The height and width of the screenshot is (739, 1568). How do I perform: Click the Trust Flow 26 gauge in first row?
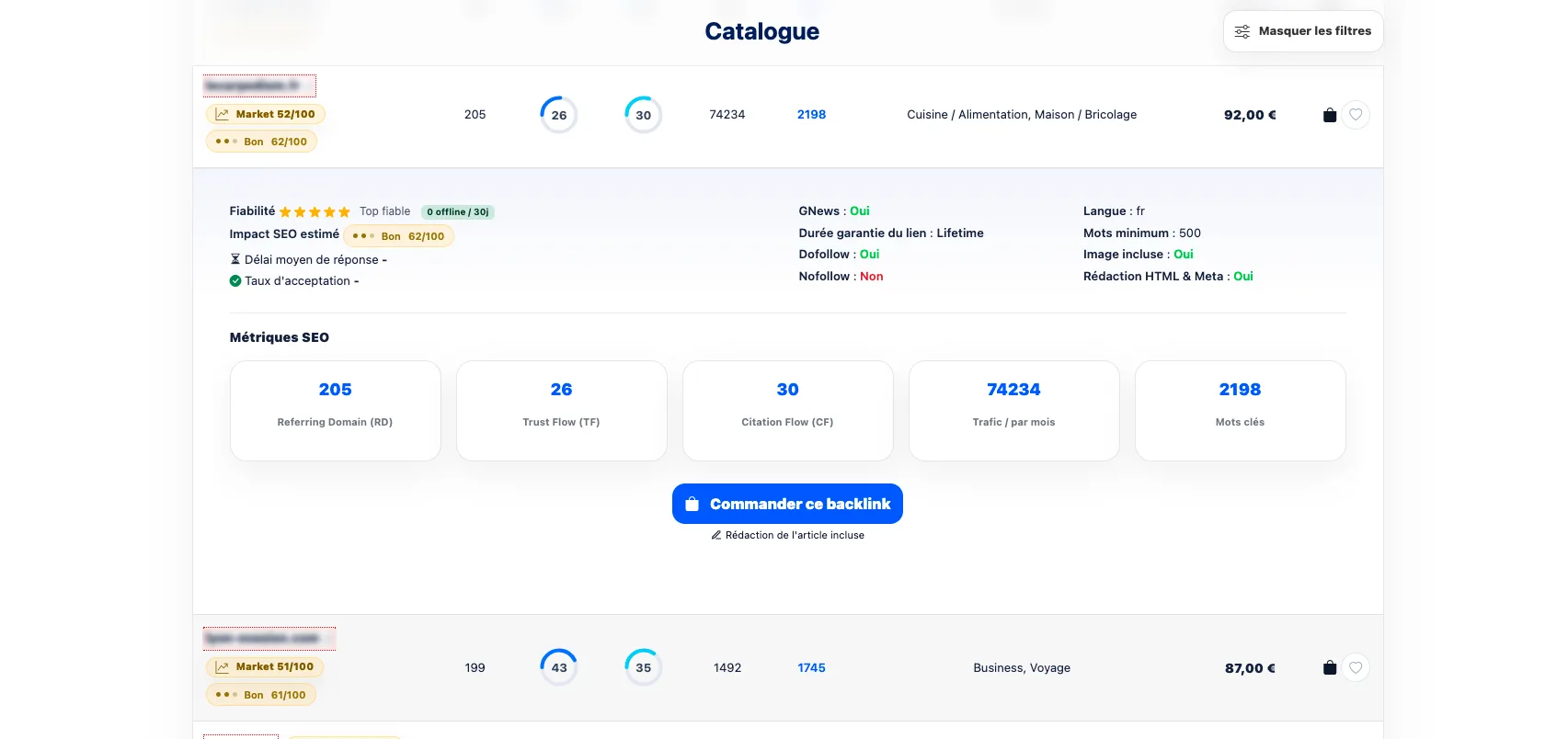pyautogui.click(x=559, y=115)
